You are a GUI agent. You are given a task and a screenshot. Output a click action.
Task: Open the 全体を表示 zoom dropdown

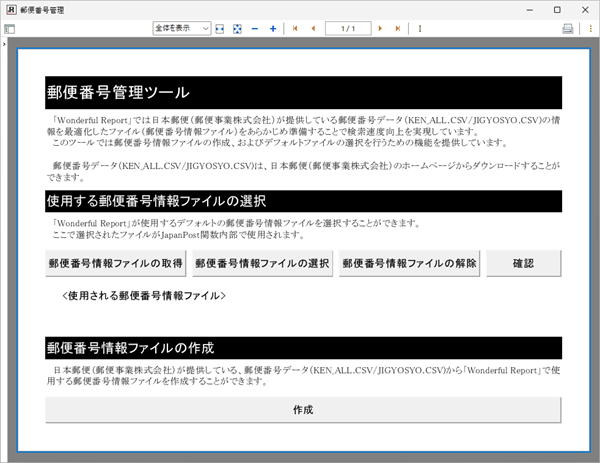[182, 28]
